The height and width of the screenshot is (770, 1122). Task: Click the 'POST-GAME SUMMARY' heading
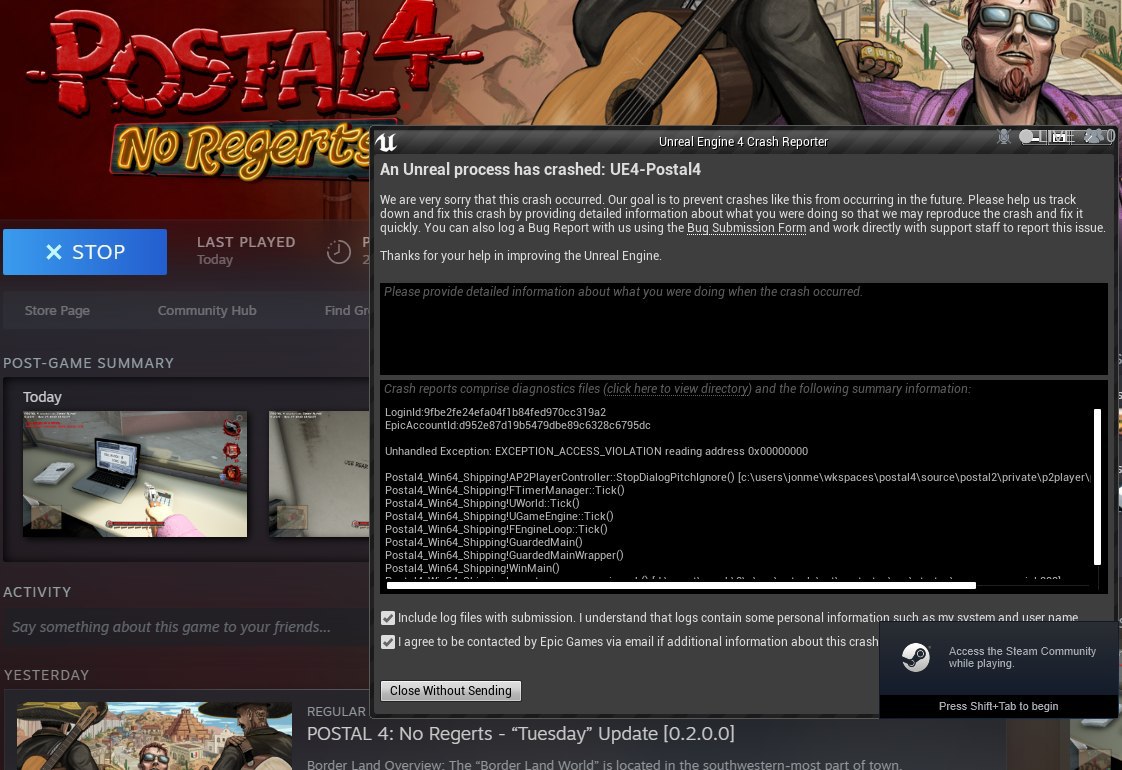click(89, 363)
